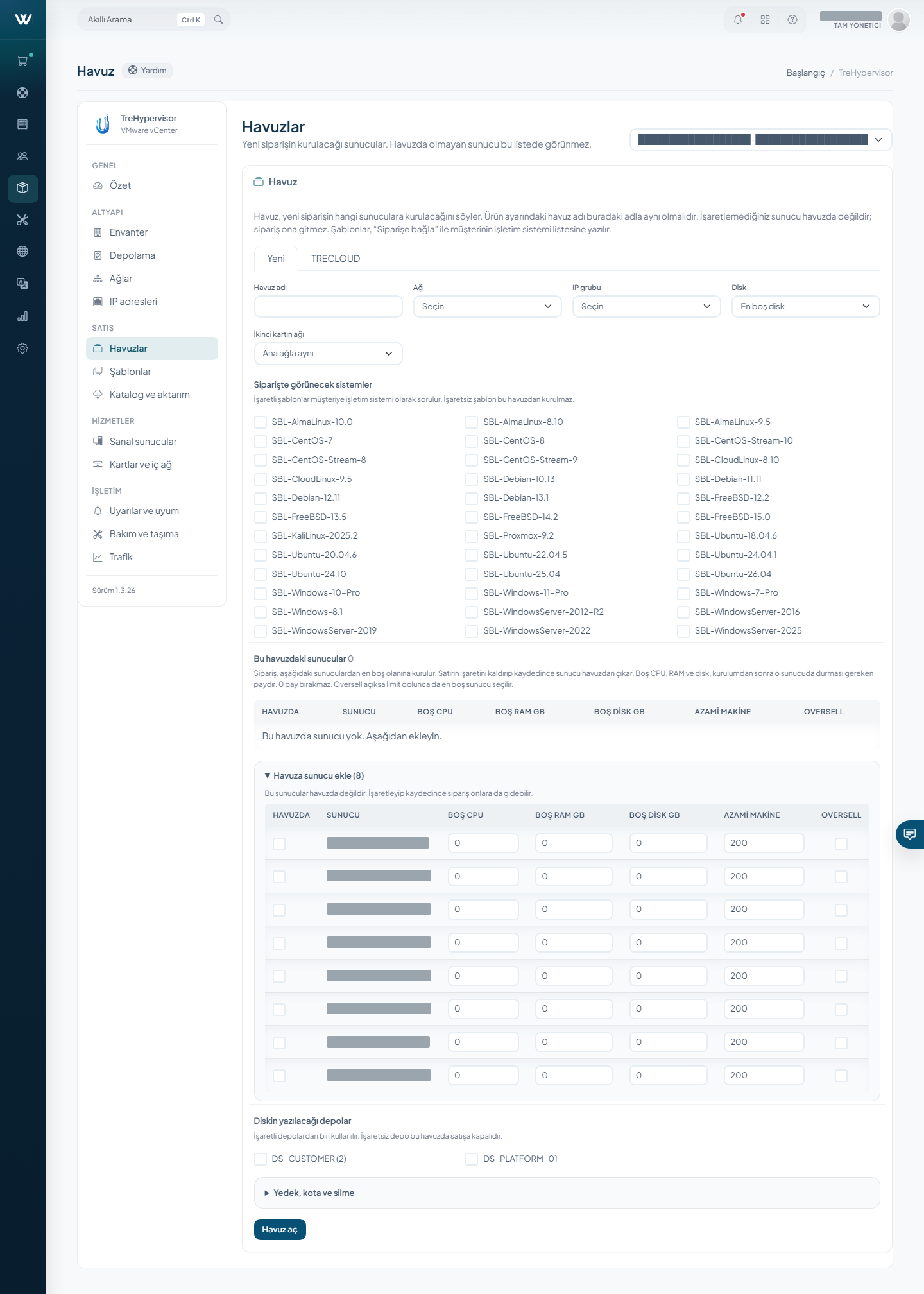This screenshot has width=924, height=1294.
Task: Open the server selector dropdown beside Havuzlar heading
Action: point(760,140)
